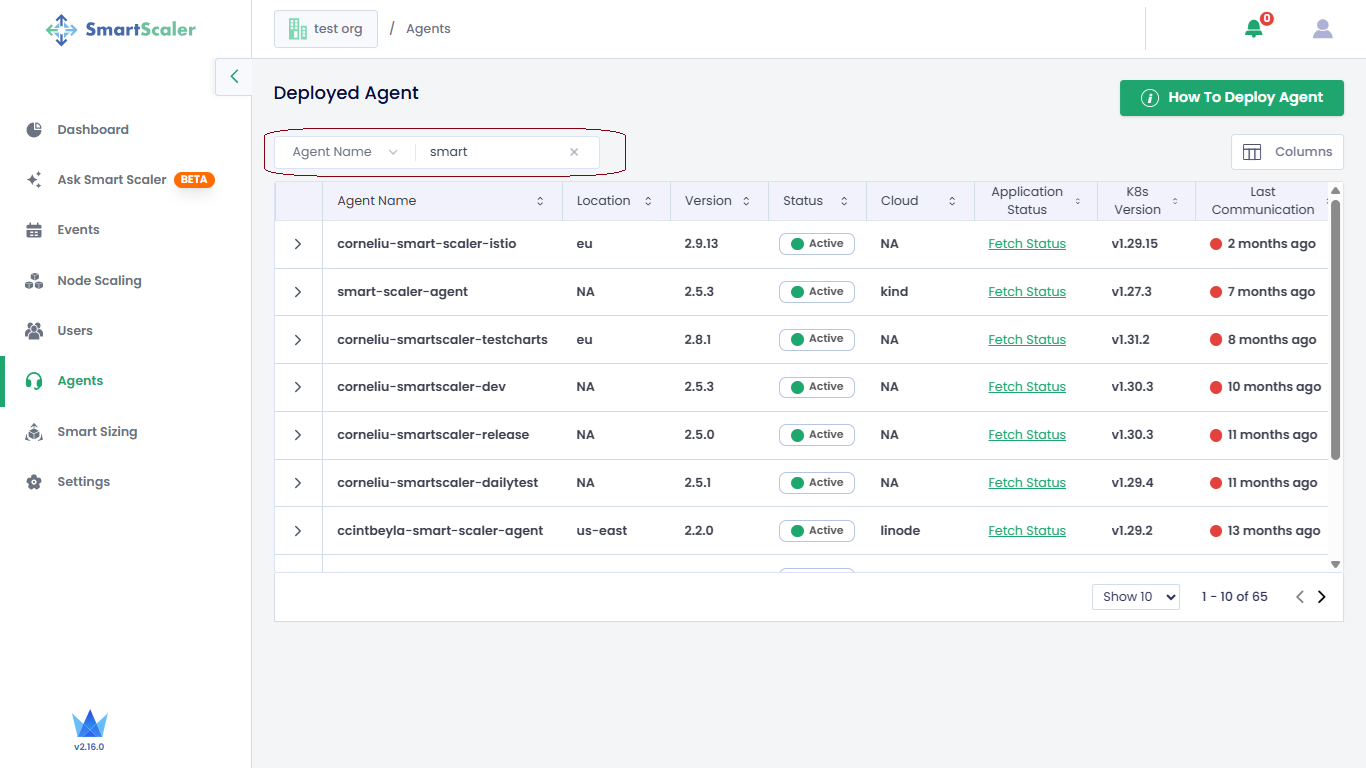Sort by K8s Version column arrows
Image resolution: width=1366 pixels, height=768 pixels.
click(x=1176, y=201)
